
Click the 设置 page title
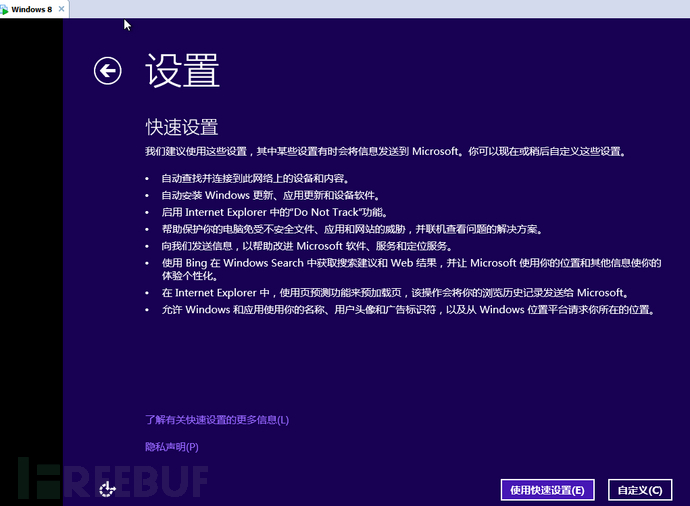pos(182,70)
